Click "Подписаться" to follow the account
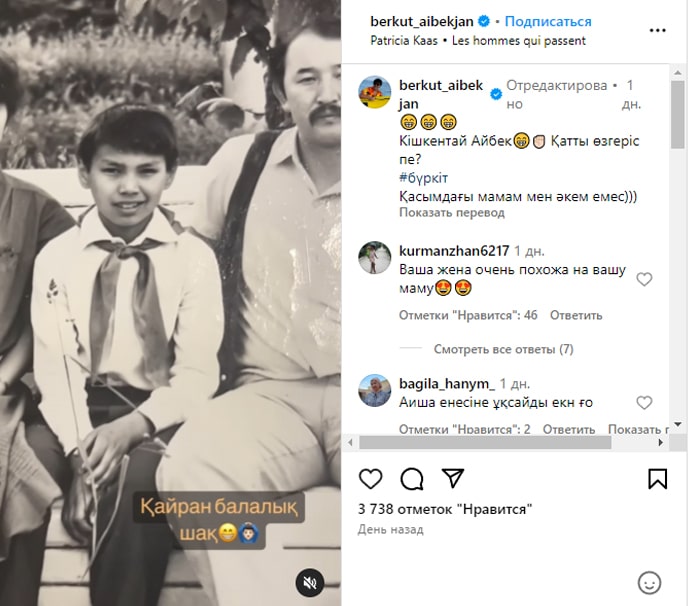The height and width of the screenshot is (606, 690). click(548, 21)
